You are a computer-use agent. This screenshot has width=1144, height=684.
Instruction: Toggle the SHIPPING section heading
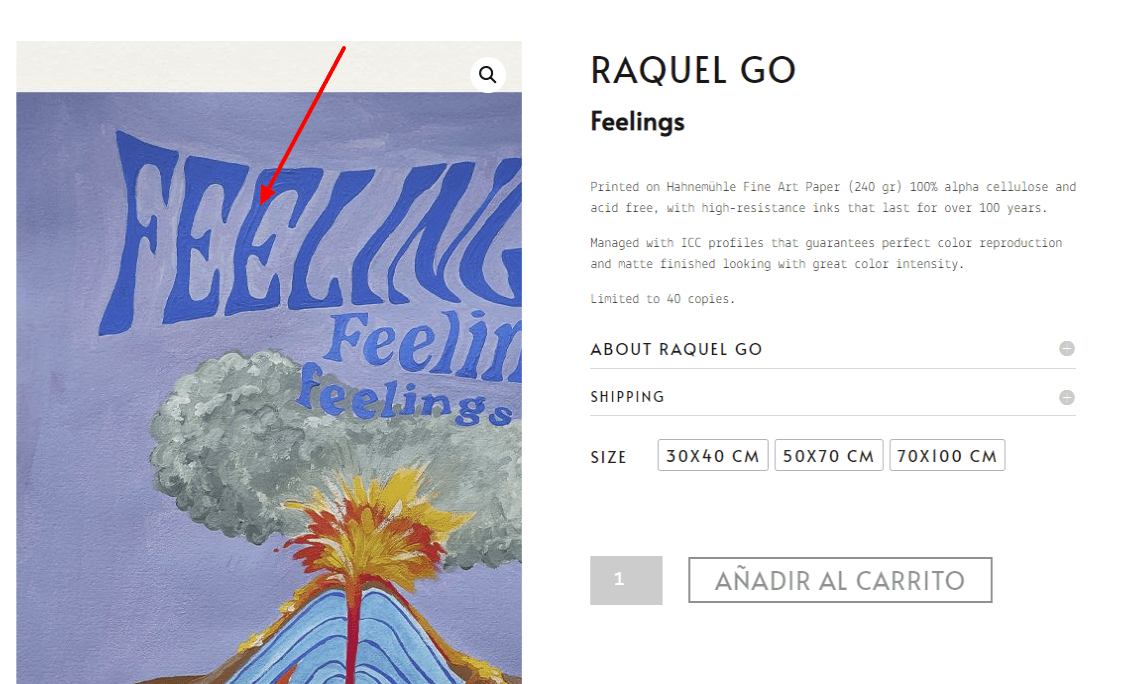click(627, 397)
